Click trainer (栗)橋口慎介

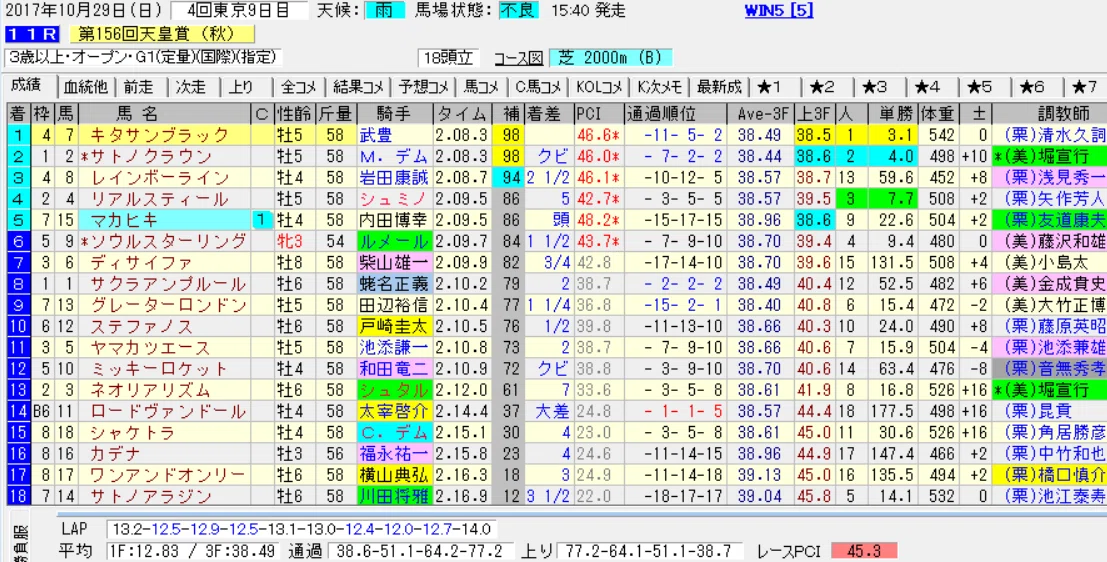(1049, 474)
